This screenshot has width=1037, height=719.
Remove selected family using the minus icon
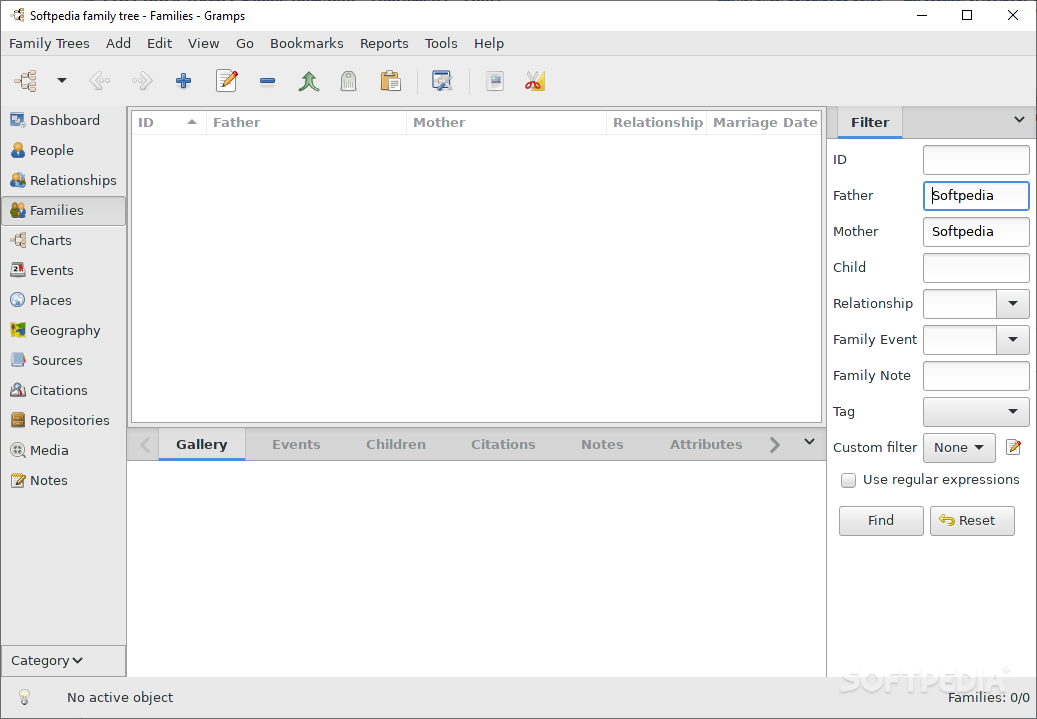coord(267,81)
